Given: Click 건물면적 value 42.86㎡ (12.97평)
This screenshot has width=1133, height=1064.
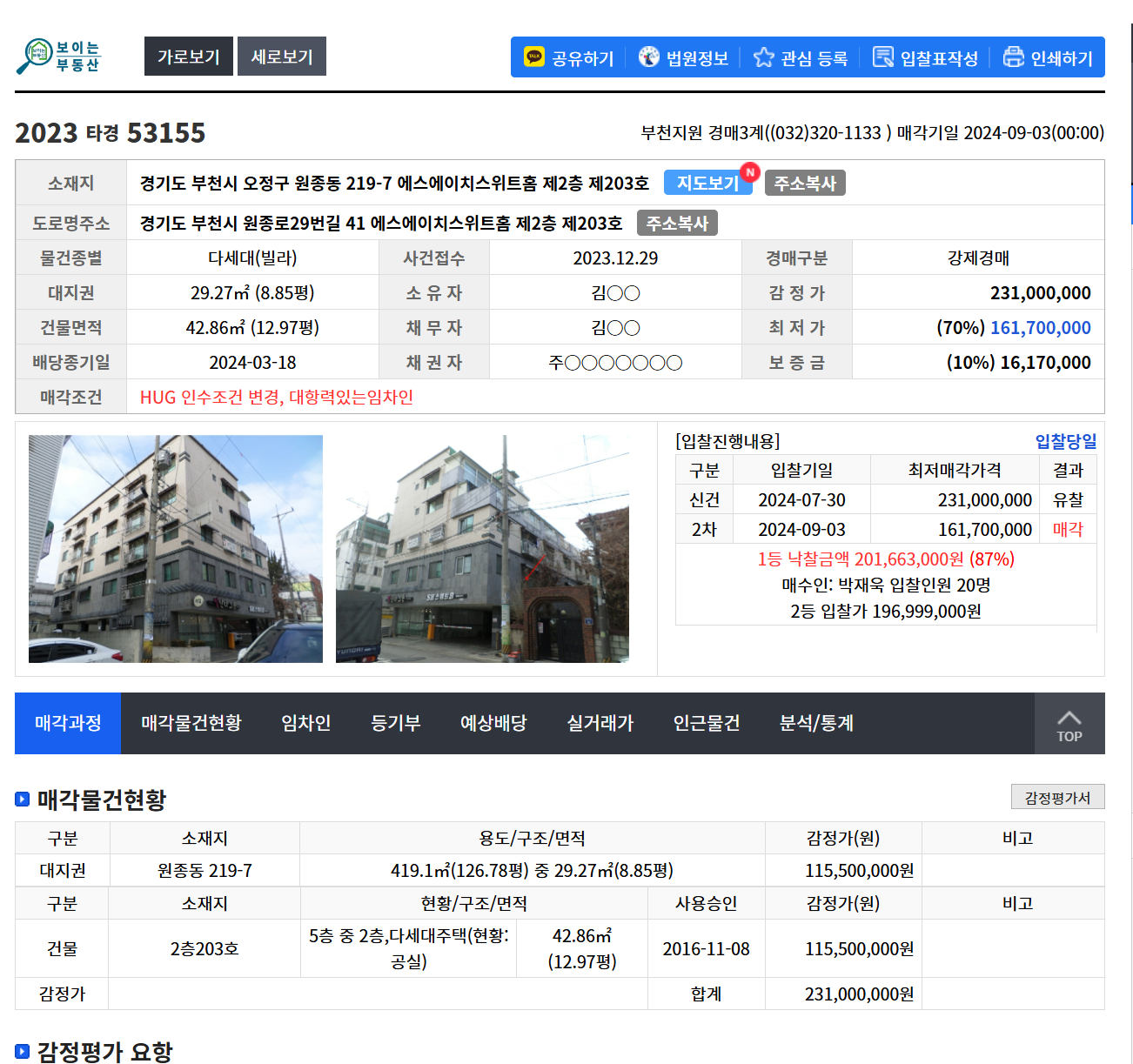Looking at the screenshot, I should [x=252, y=327].
